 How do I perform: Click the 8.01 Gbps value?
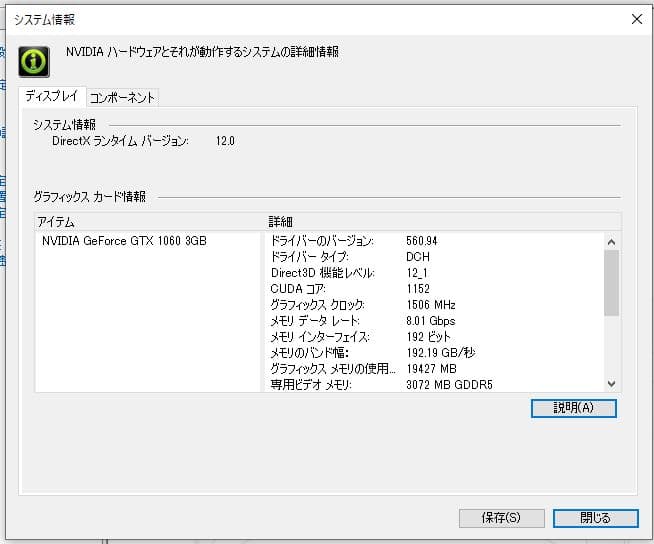click(x=430, y=321)
